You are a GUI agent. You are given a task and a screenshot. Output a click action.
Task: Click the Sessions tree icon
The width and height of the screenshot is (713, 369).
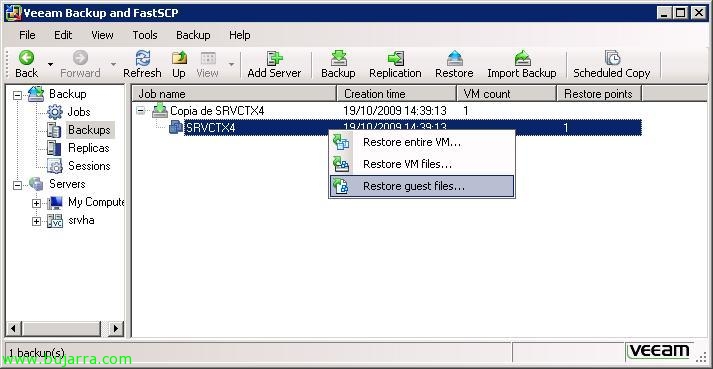[x=55, y=166]
